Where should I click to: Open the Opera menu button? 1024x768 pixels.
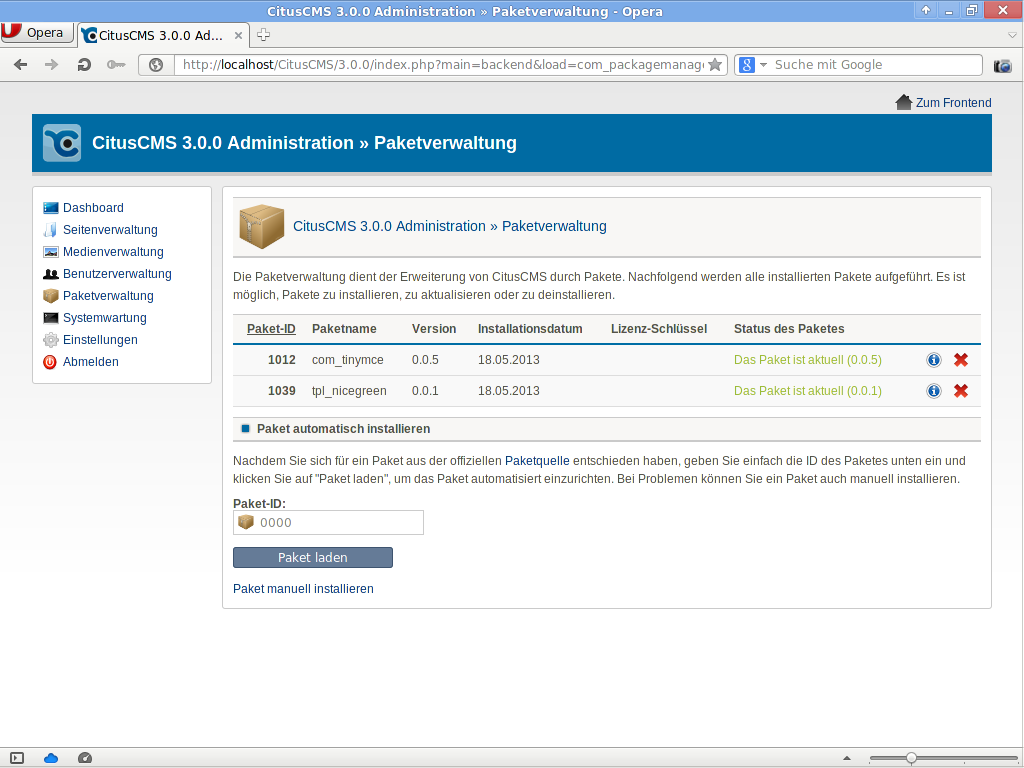tap(36, 33)
